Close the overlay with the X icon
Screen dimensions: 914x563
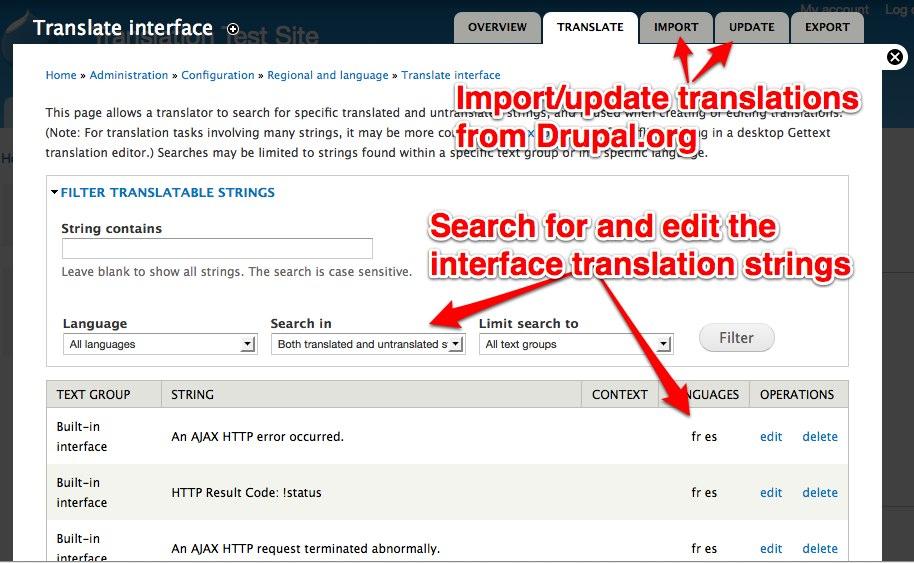click(x=895, y=57)
